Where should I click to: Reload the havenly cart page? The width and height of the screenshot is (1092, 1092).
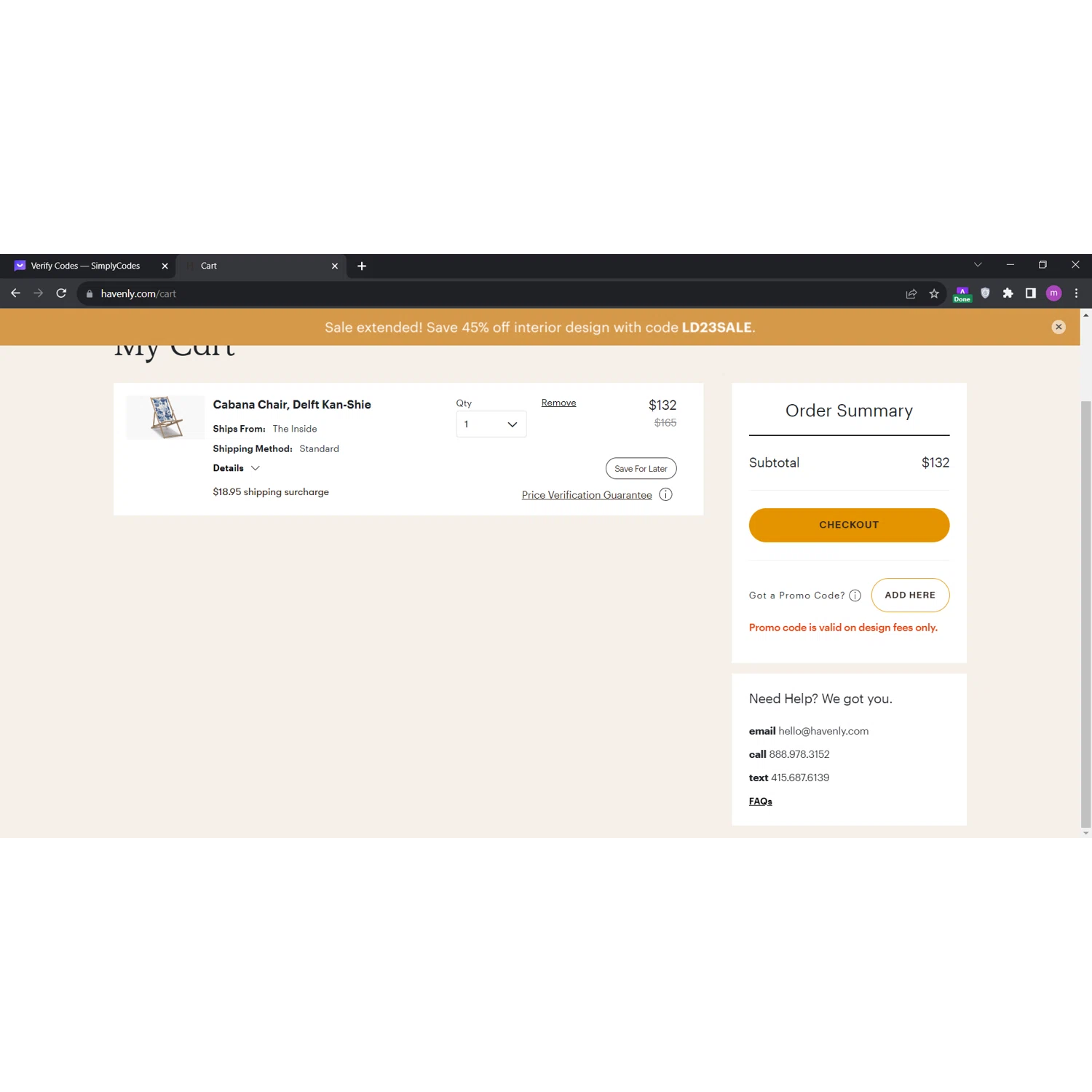pos(61,293)
